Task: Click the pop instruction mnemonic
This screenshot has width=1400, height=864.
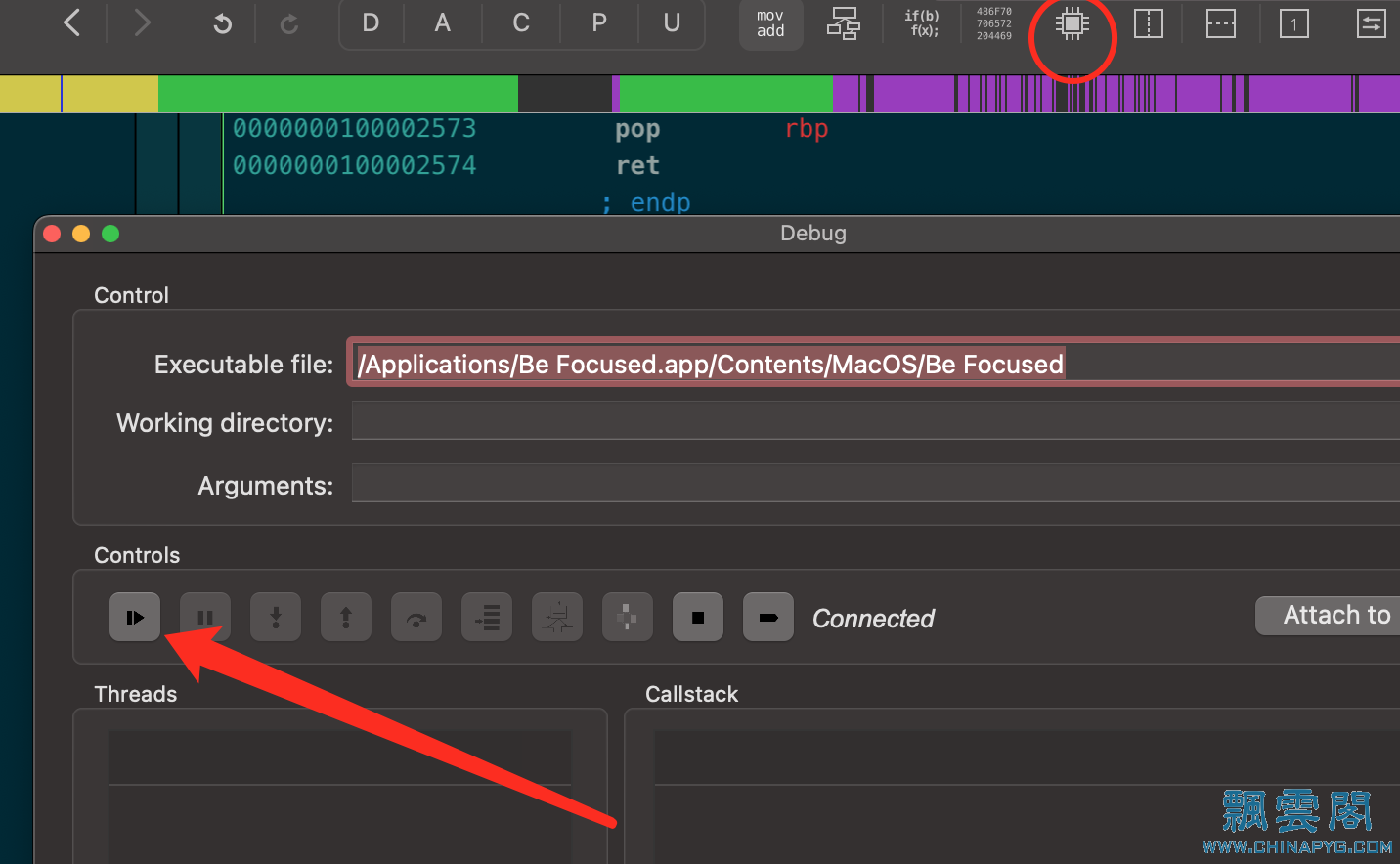Action: [x=637, y=130]
